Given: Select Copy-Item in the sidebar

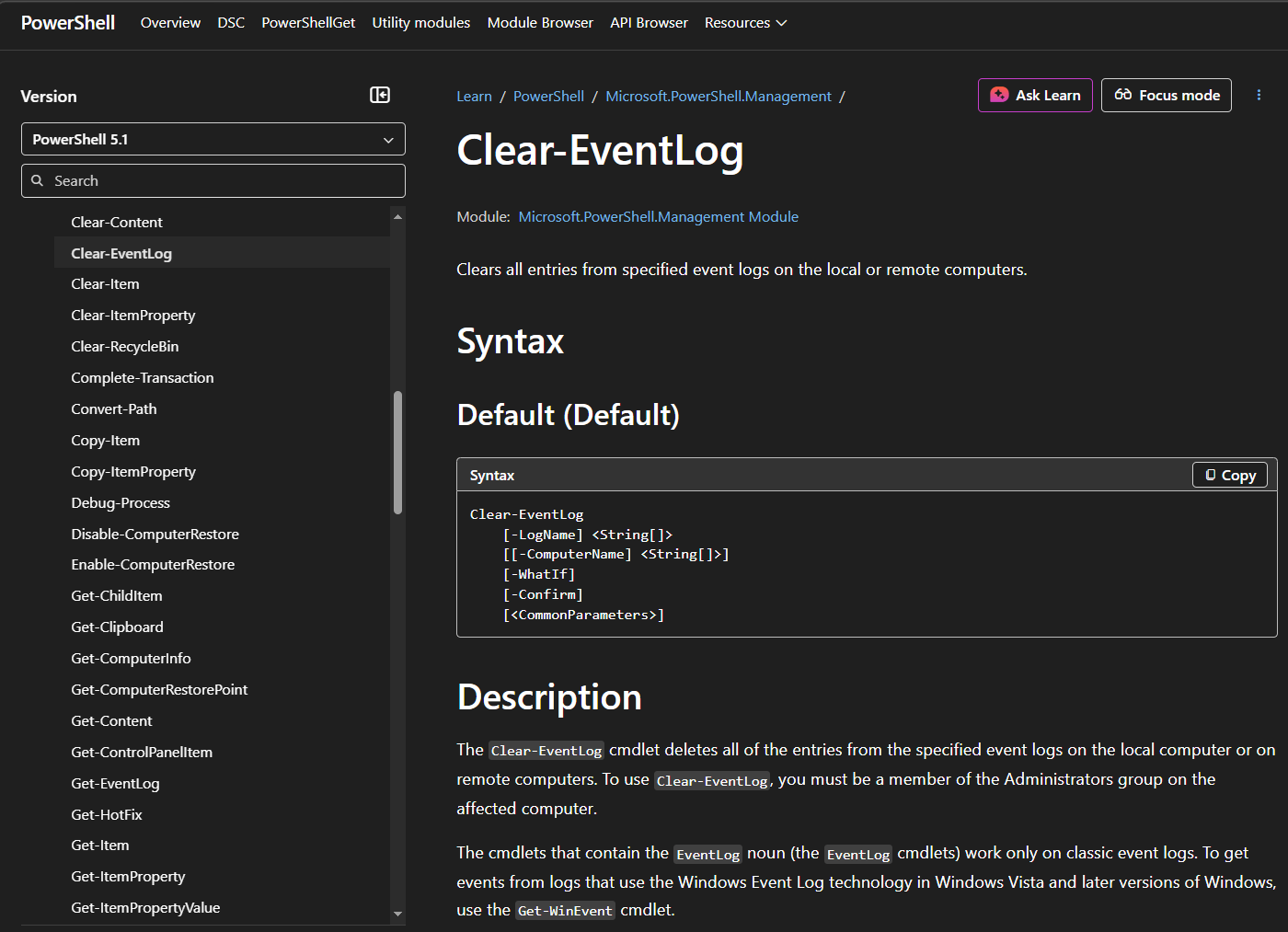Looking at the screenshot, I should click(106, 441).
